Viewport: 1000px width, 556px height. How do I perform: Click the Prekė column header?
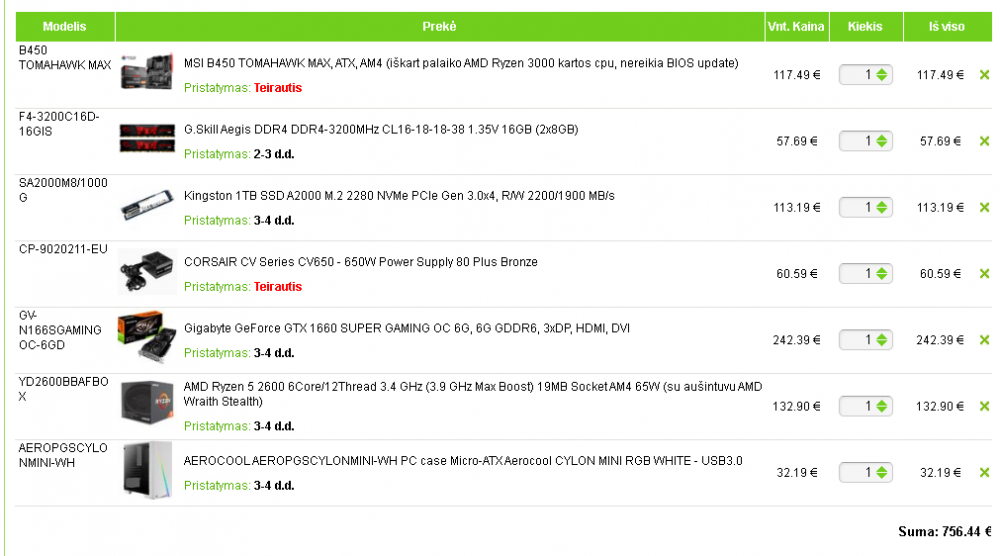[x=440, y=27]
